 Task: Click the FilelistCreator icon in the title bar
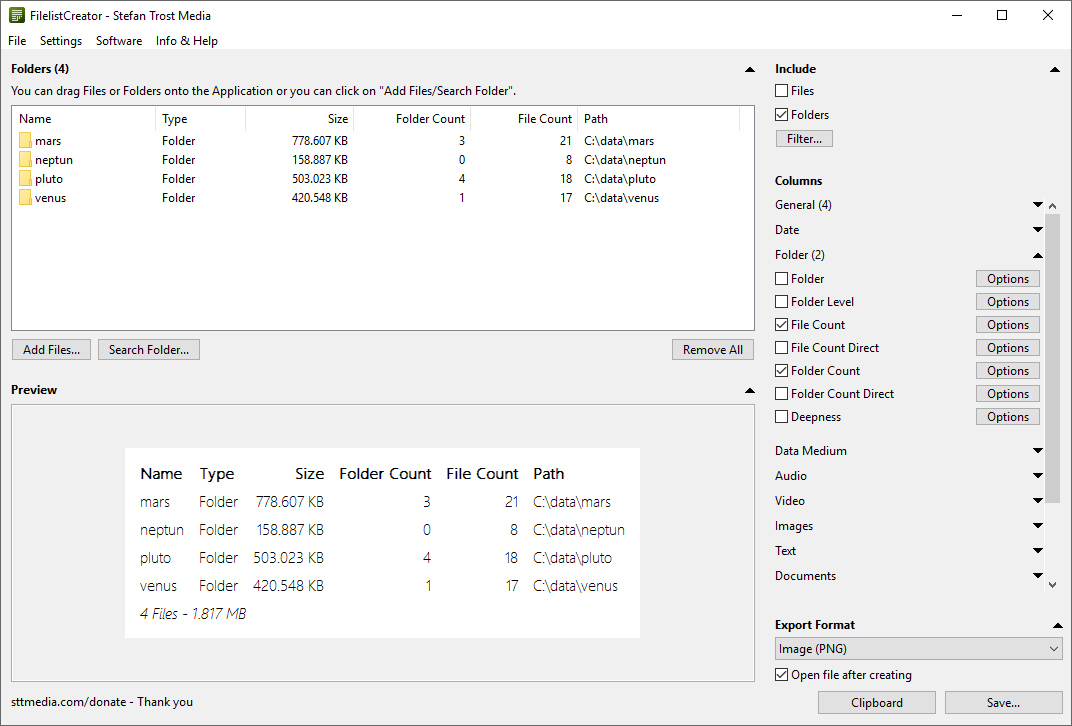[14, 15]
